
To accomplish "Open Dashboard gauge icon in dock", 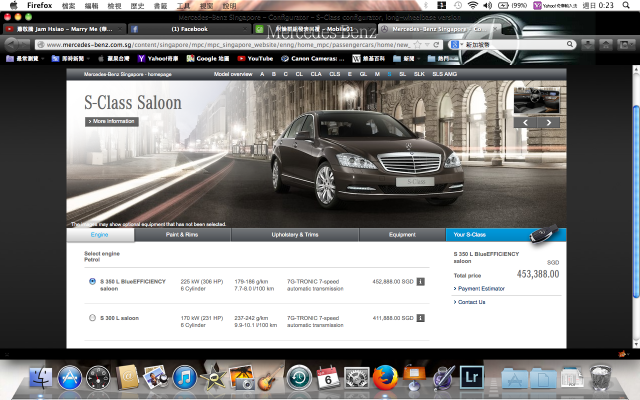I will coord(98,378).
